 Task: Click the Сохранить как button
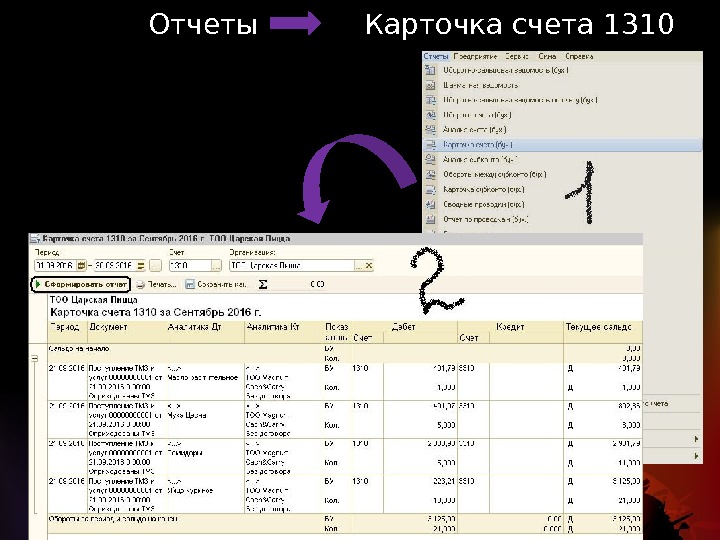click(216, 285)
